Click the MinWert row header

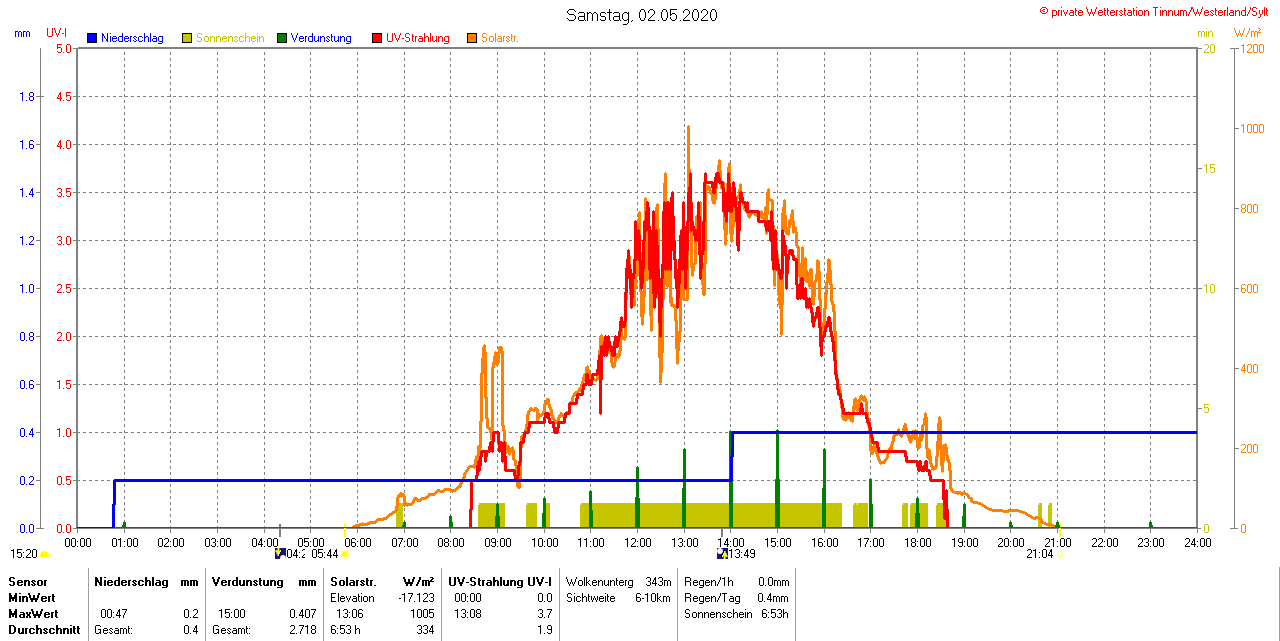(x=33, y=597)
